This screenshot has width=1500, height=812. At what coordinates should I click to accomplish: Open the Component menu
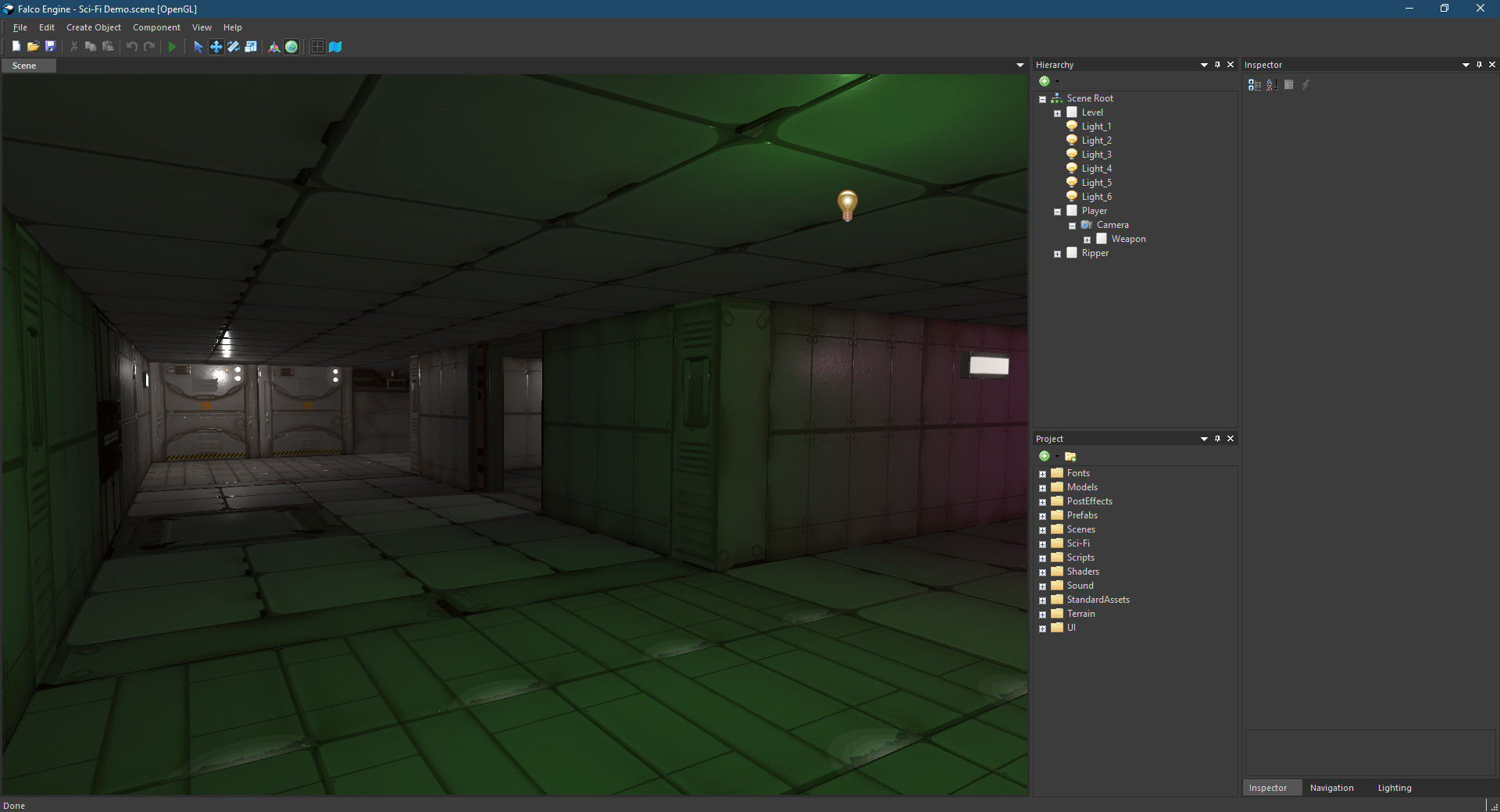point(156,27)
